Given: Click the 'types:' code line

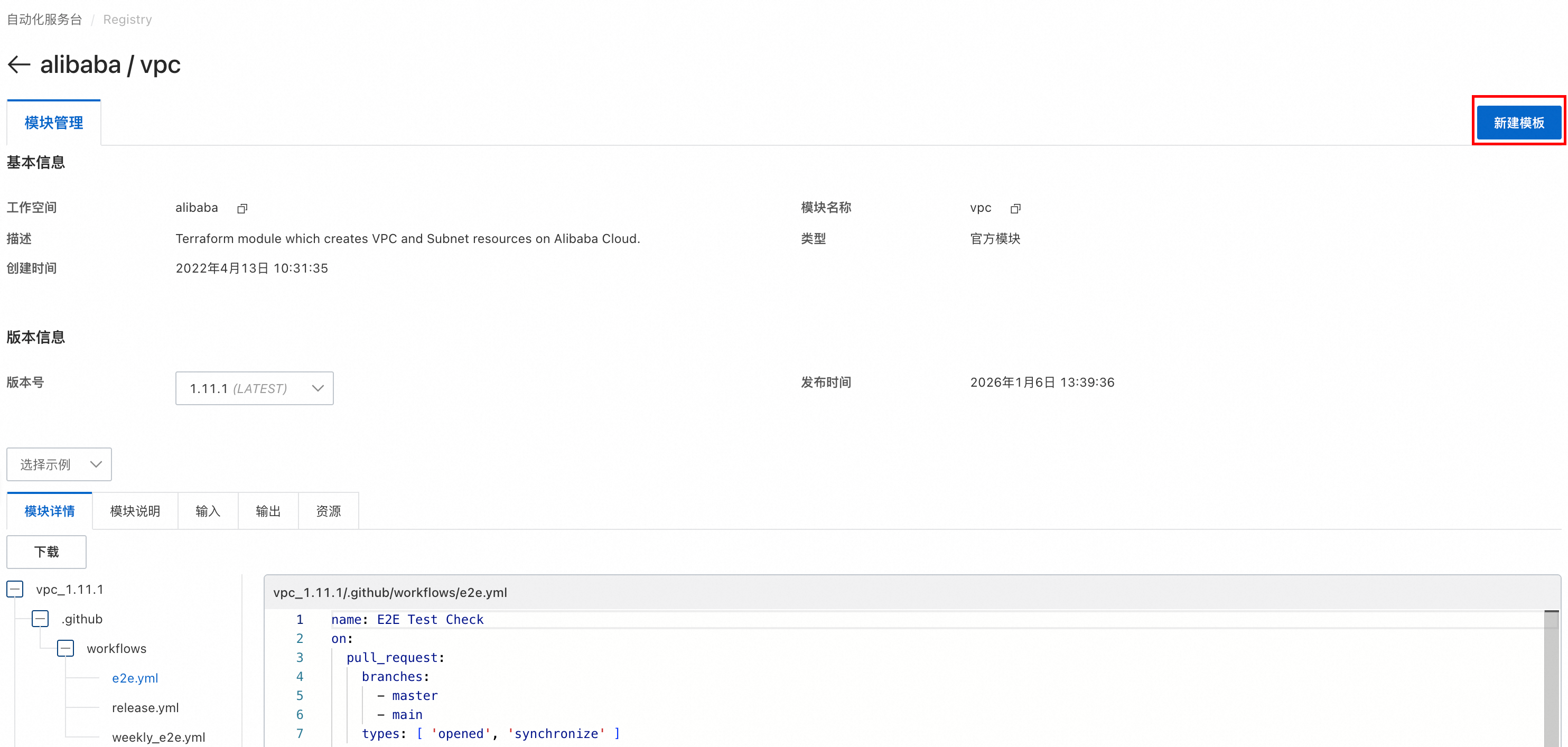Looking at the screenshot, I should (491, 734).
